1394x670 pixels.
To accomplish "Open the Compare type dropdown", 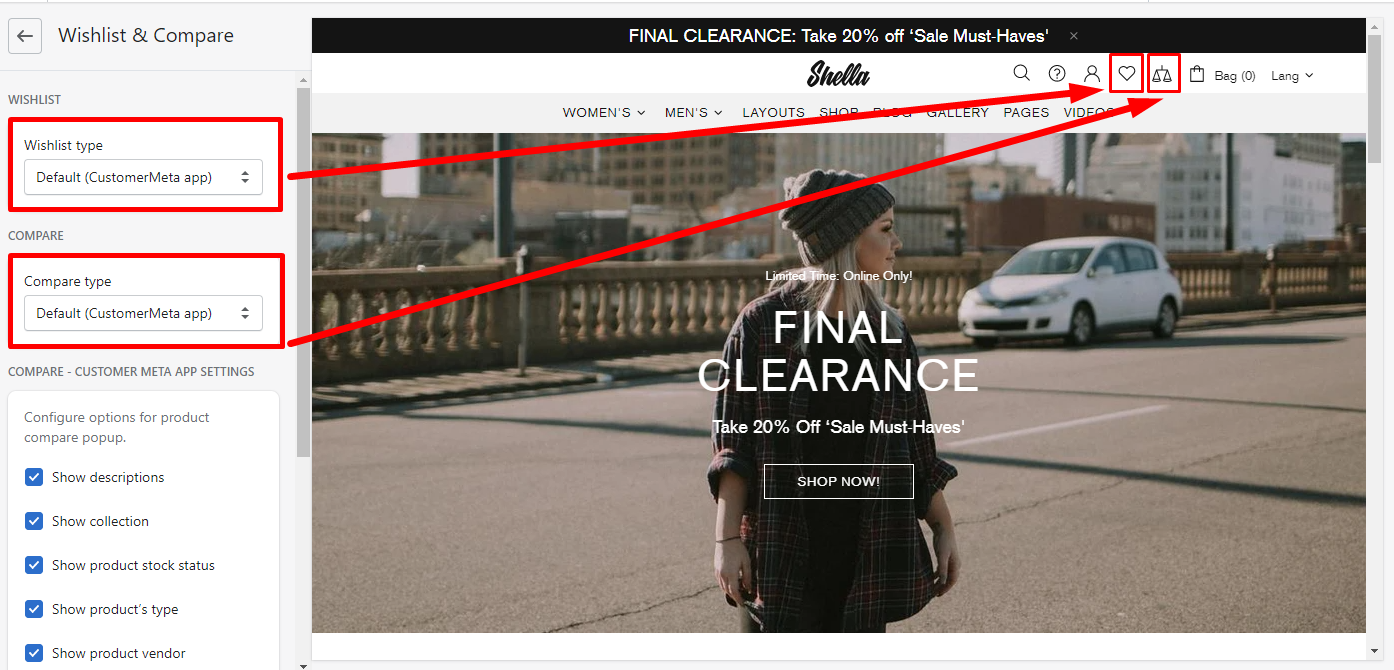I will click(x=144, y=313).
